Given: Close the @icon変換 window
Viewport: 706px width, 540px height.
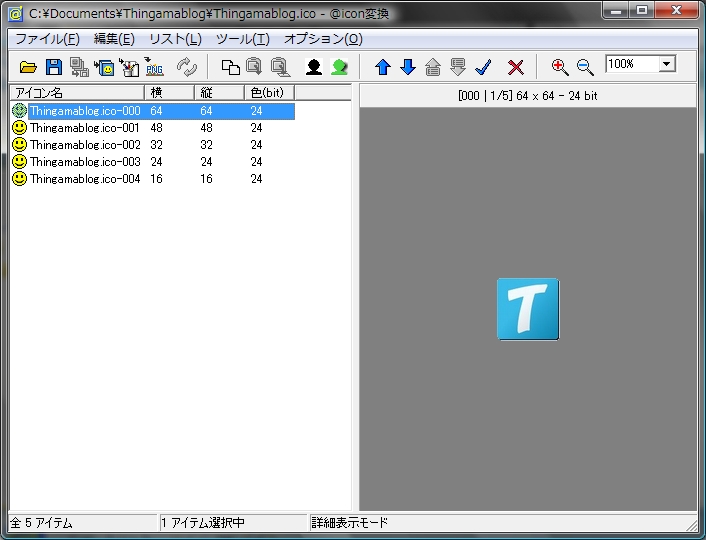Looking at the screenshot, I should pos(676,11).
